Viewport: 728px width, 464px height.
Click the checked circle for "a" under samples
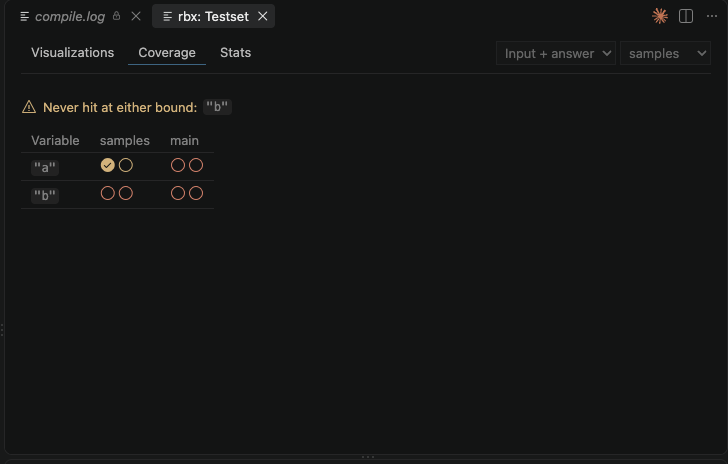(x=107, y=165)
